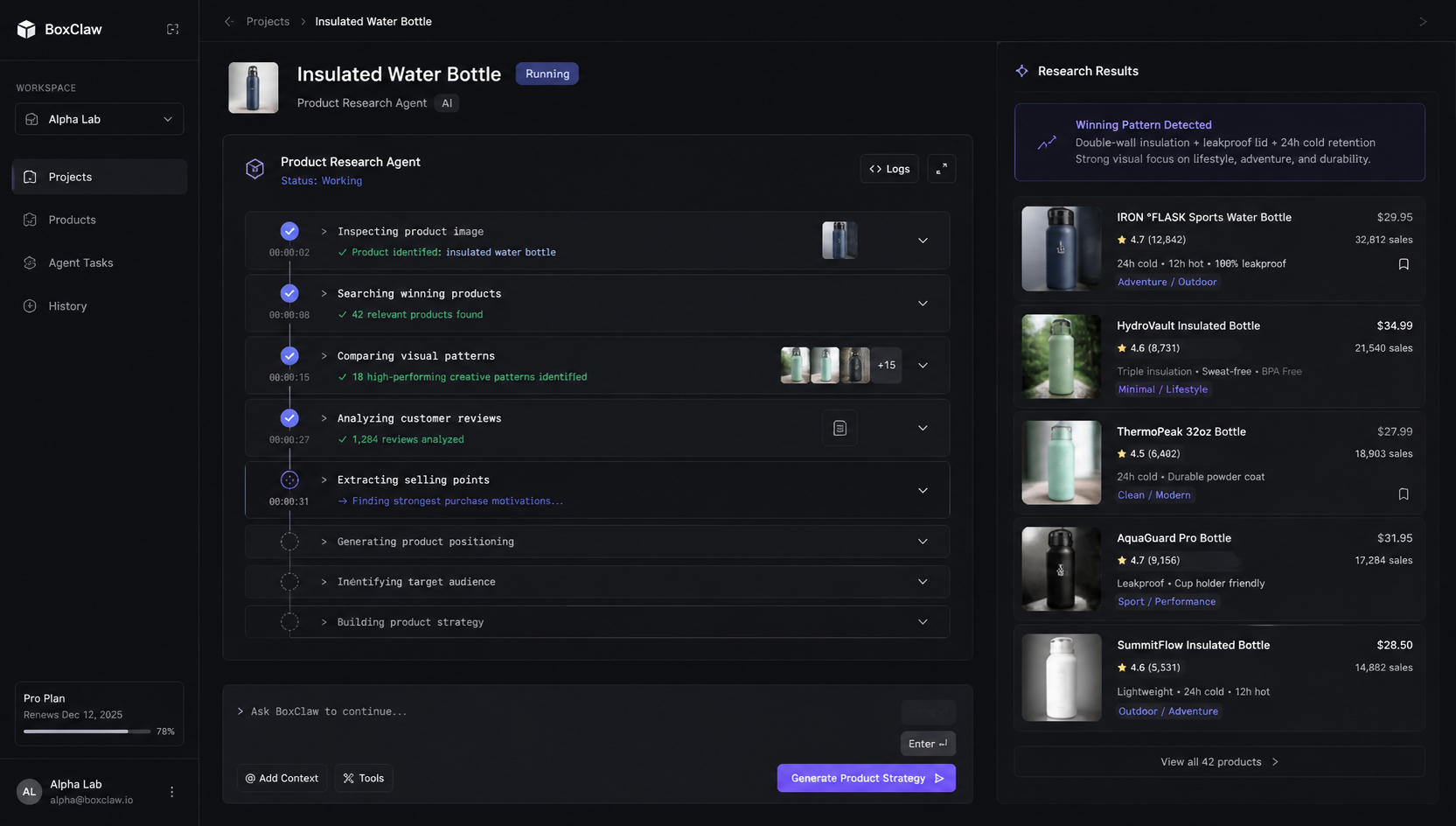Click the Product Research Agent hexagon icon

pos(254,169)
